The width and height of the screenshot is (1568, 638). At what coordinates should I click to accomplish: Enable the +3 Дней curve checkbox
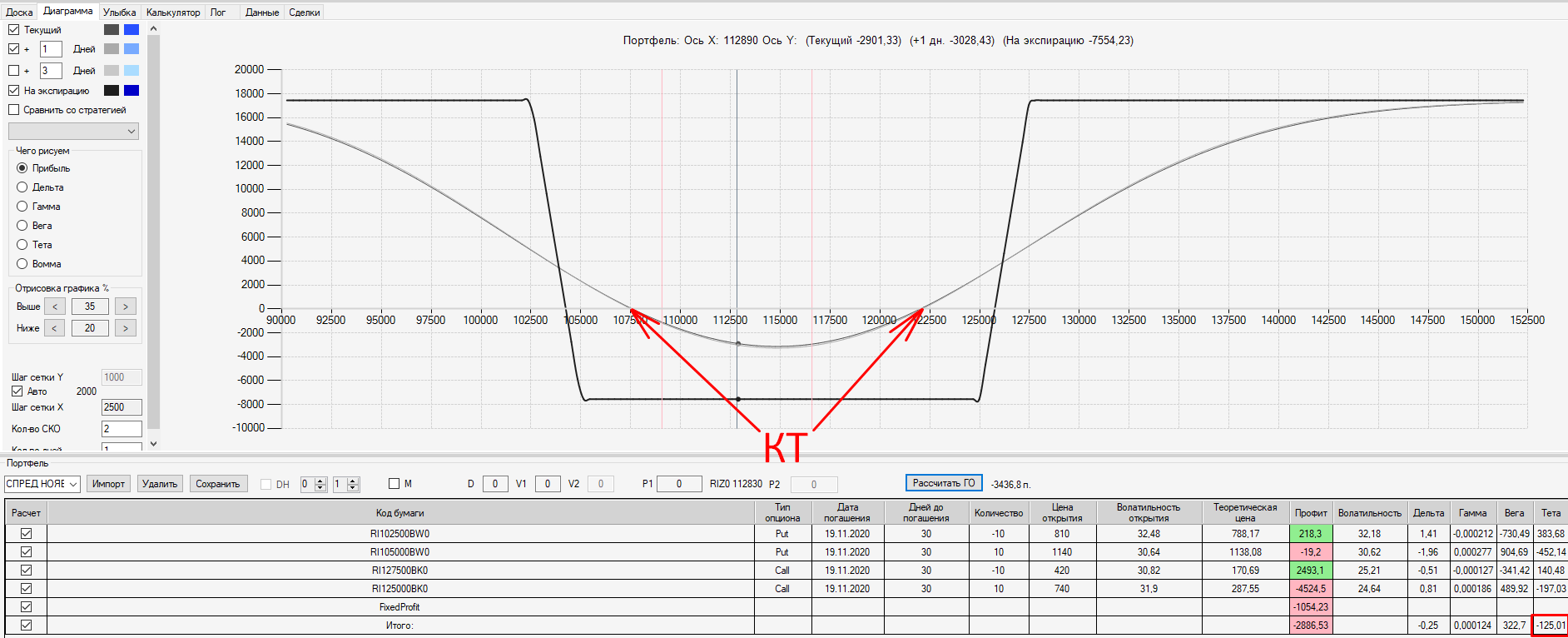pyautogui.click(x=14, y=71)
